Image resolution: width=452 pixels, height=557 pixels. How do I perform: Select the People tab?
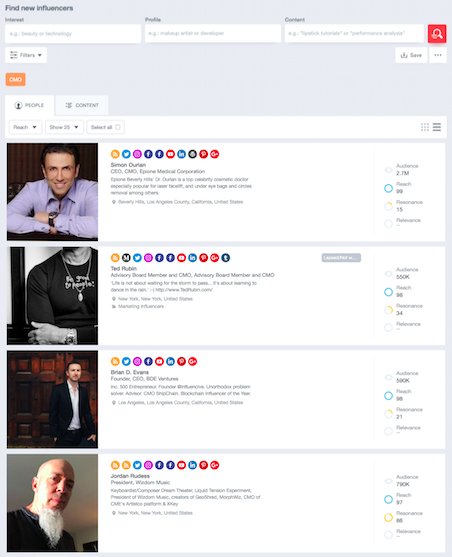29,105
